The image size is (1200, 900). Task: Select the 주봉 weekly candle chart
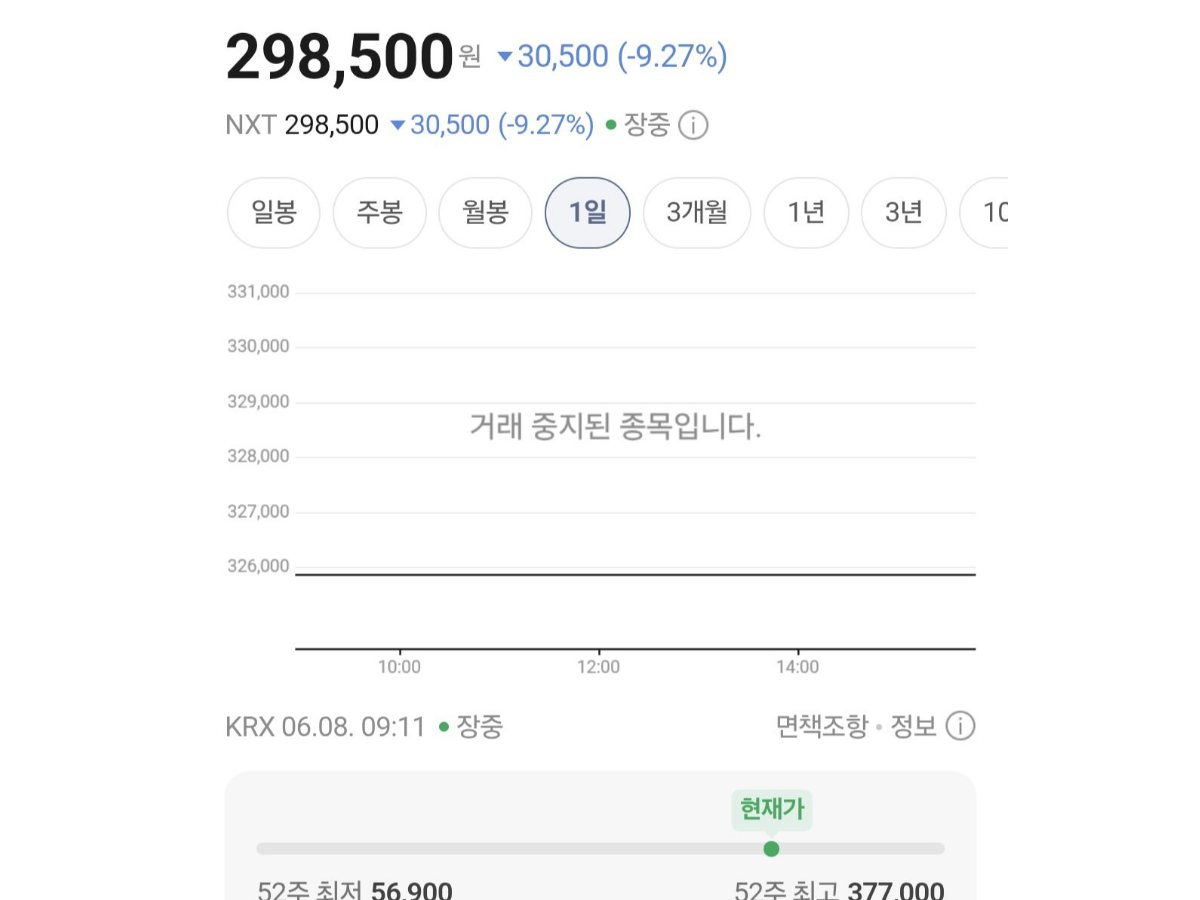click(380, 213)
